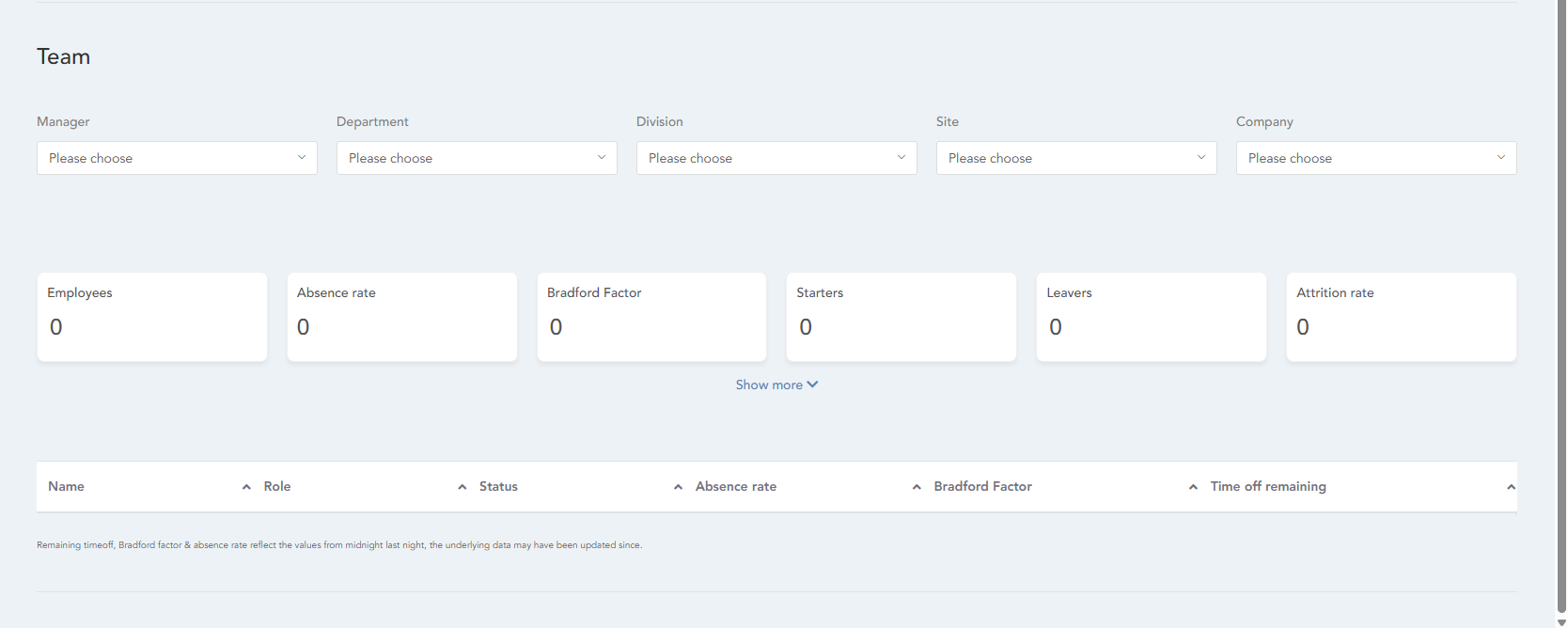Click the Attrition rate card
1568x628 pixels.
1401,317
